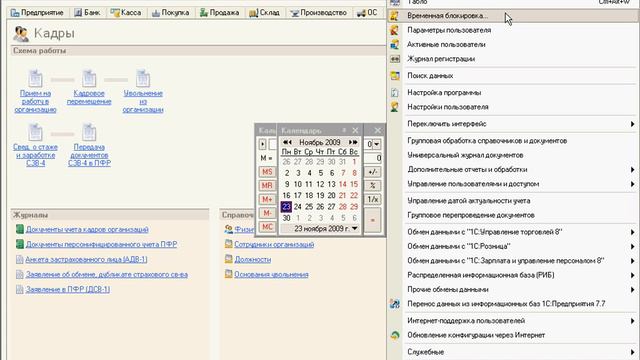The image size is (640, 360).
Task: Close the Календарь window
Action: pos(355,130)
